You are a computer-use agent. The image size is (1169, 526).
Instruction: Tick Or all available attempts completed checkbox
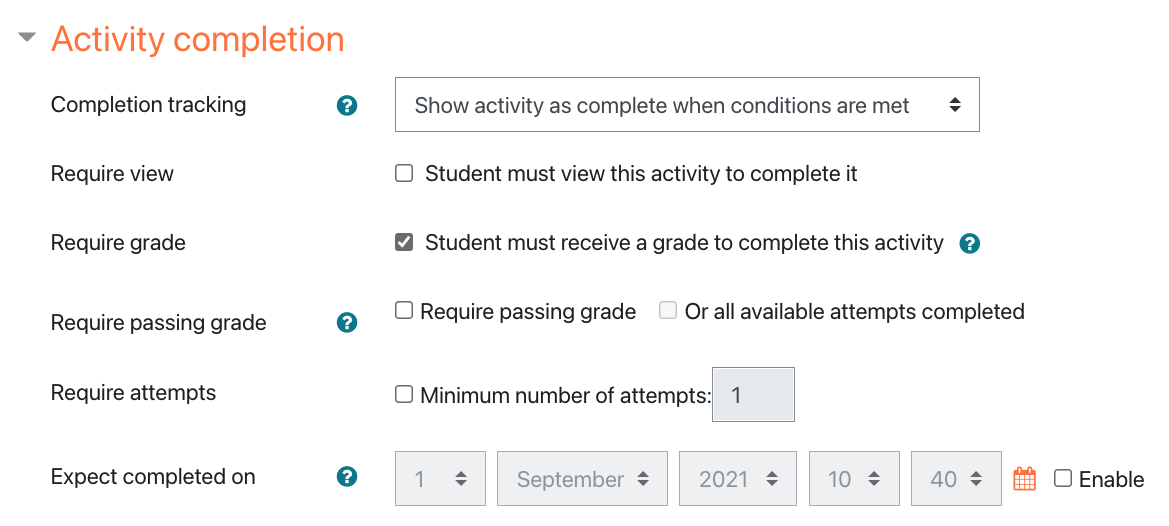(x=668, y=311)
